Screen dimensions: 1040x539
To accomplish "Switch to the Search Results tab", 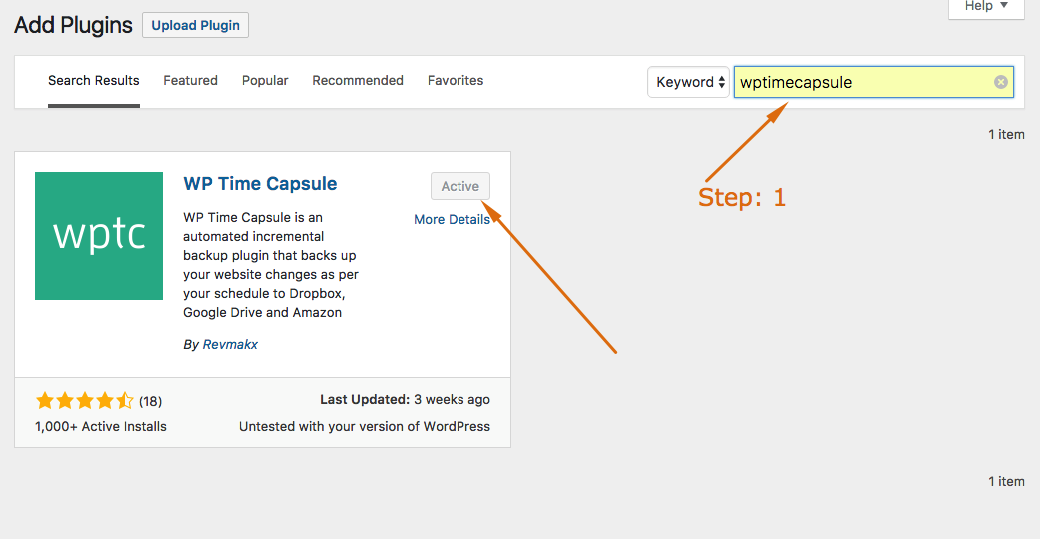I will pos(94,81).
